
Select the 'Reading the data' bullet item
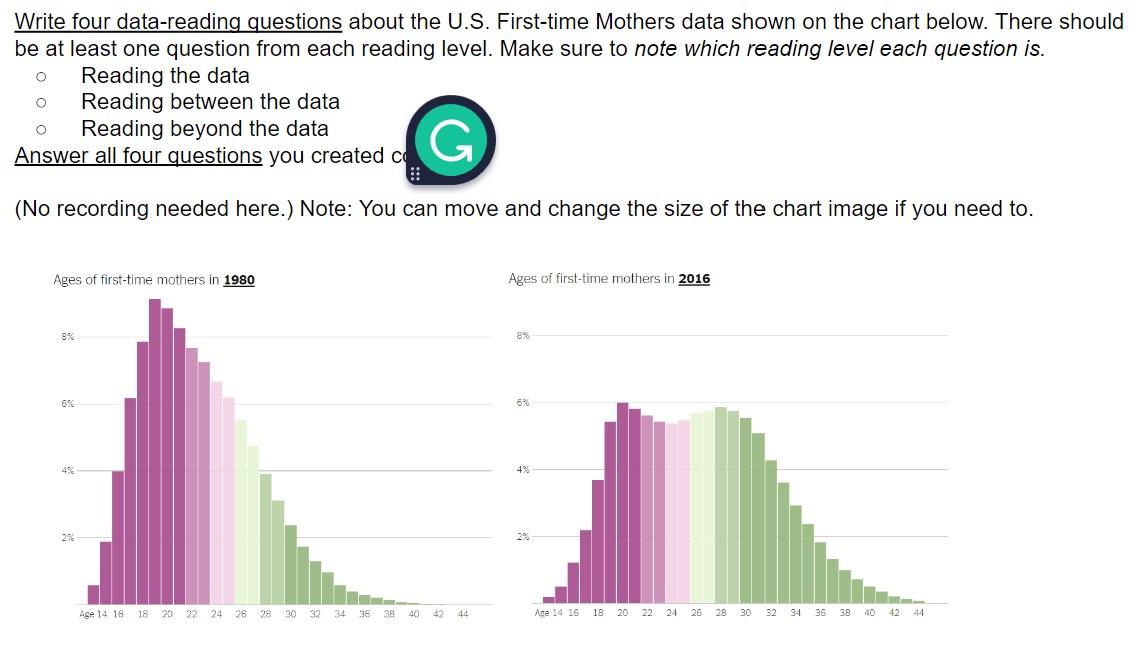165,75
